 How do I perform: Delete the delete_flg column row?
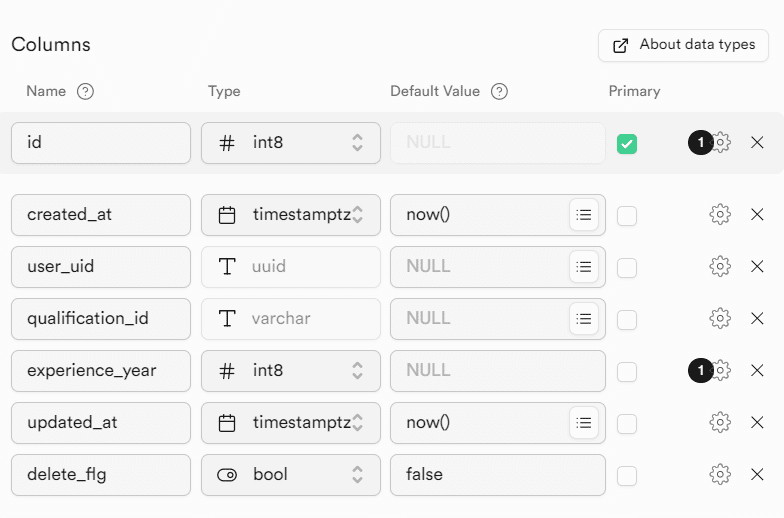[757, 474]
